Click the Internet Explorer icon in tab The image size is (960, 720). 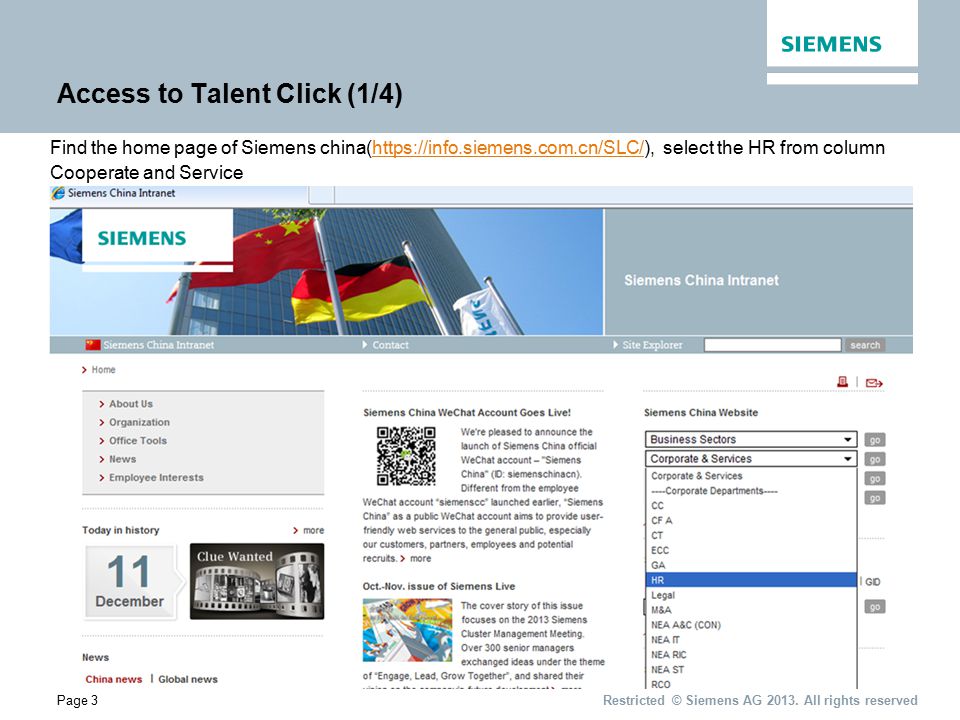[x=58, y=193]
